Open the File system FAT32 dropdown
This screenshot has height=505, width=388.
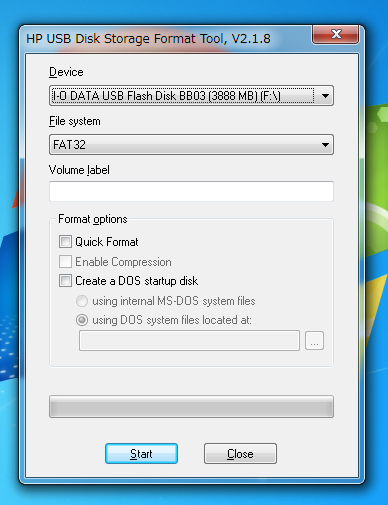coord(191,145)
